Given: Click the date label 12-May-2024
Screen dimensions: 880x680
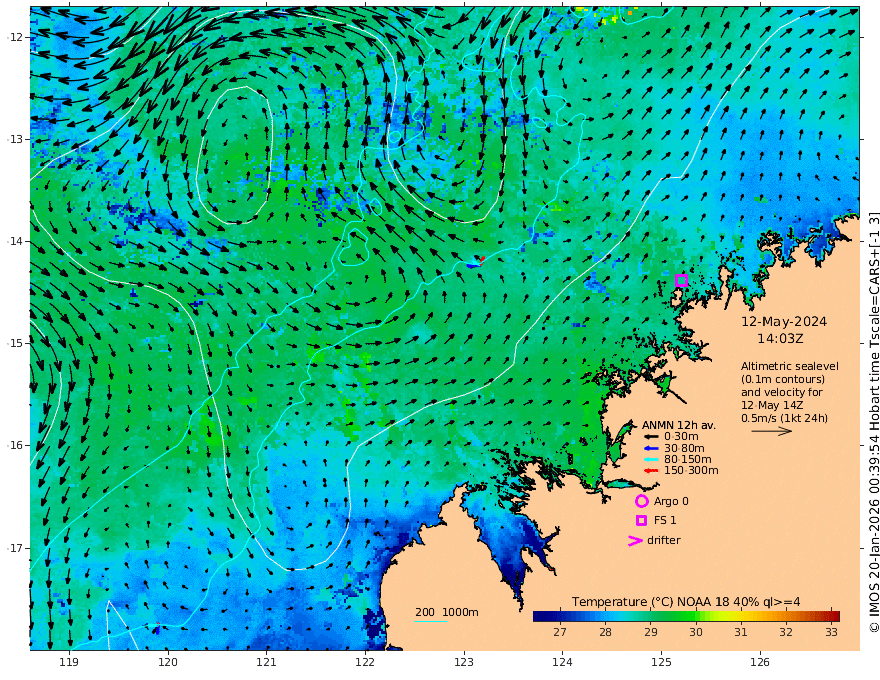Looking at the screenshot, I should pos(784,321).
